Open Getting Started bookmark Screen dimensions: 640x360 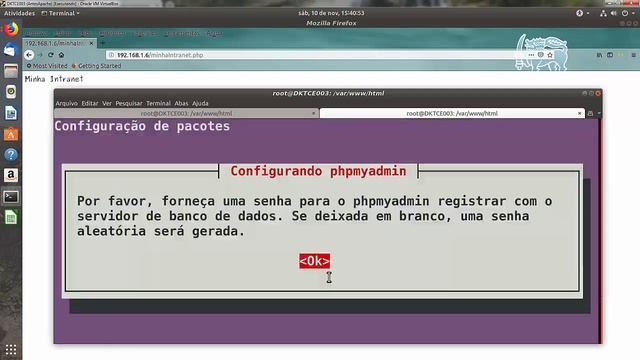[96, 66]
